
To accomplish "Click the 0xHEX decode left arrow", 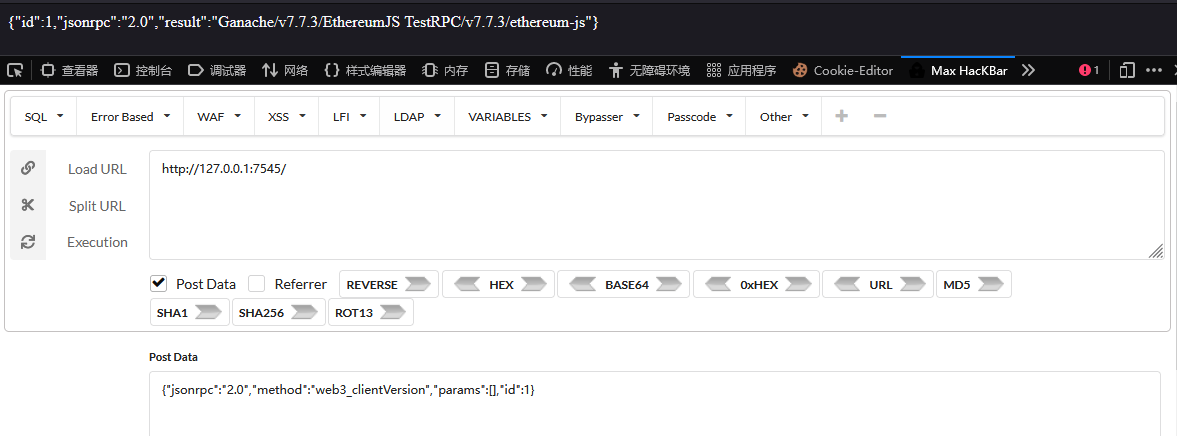I will [718, 284].
